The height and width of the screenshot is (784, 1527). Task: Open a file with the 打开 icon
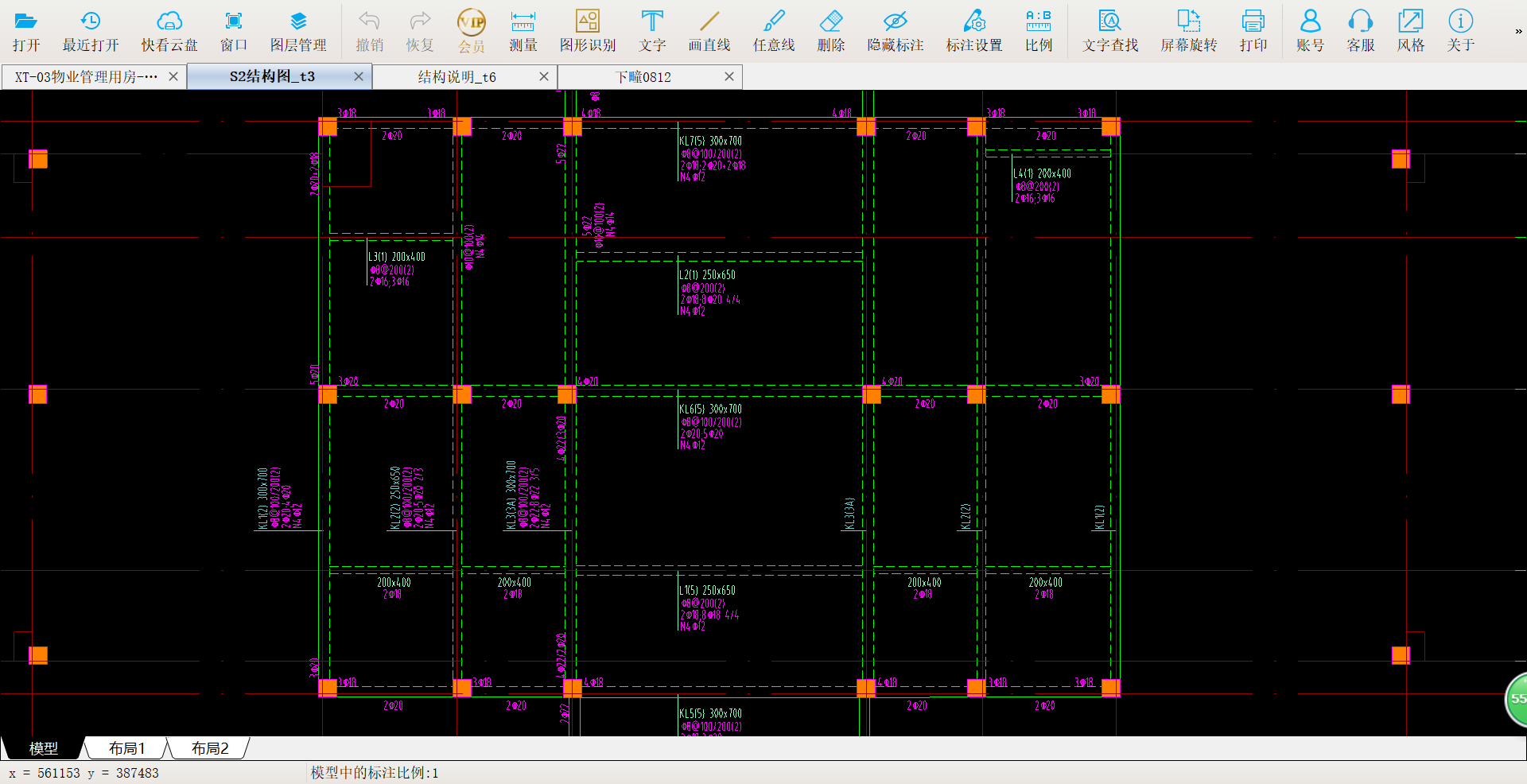click(x=26, y=31)
